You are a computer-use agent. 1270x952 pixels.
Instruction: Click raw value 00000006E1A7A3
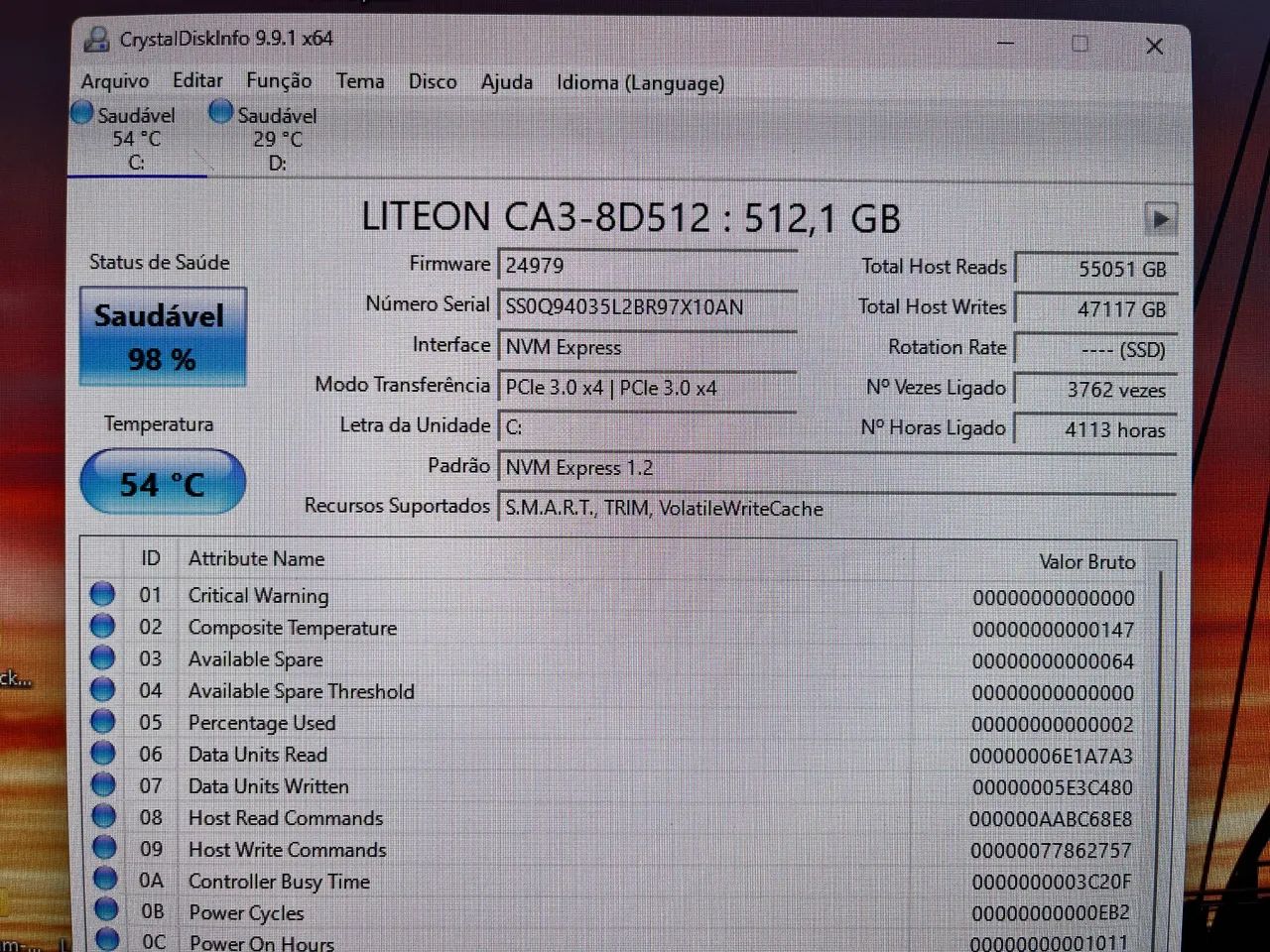click(x=1052, y=757)
